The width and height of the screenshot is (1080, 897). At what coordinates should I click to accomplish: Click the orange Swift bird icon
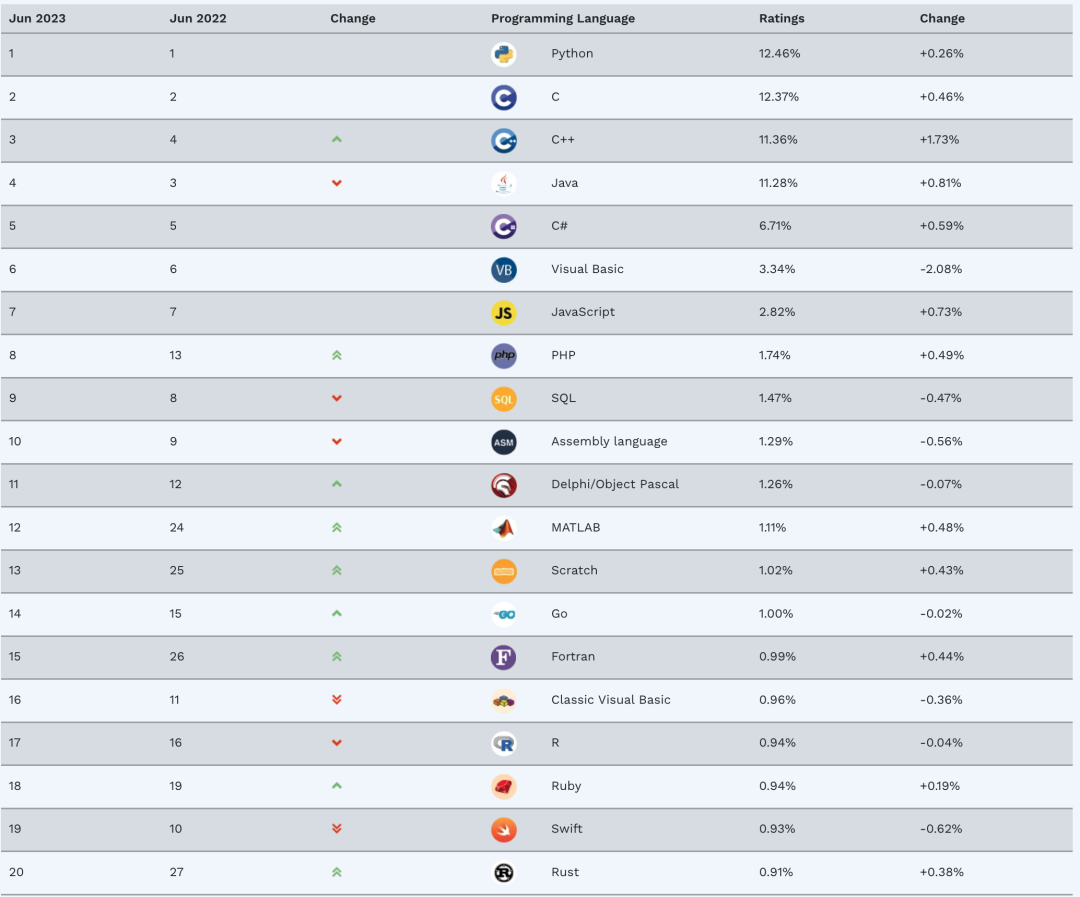pyautogui.click(x=503, y=829)
